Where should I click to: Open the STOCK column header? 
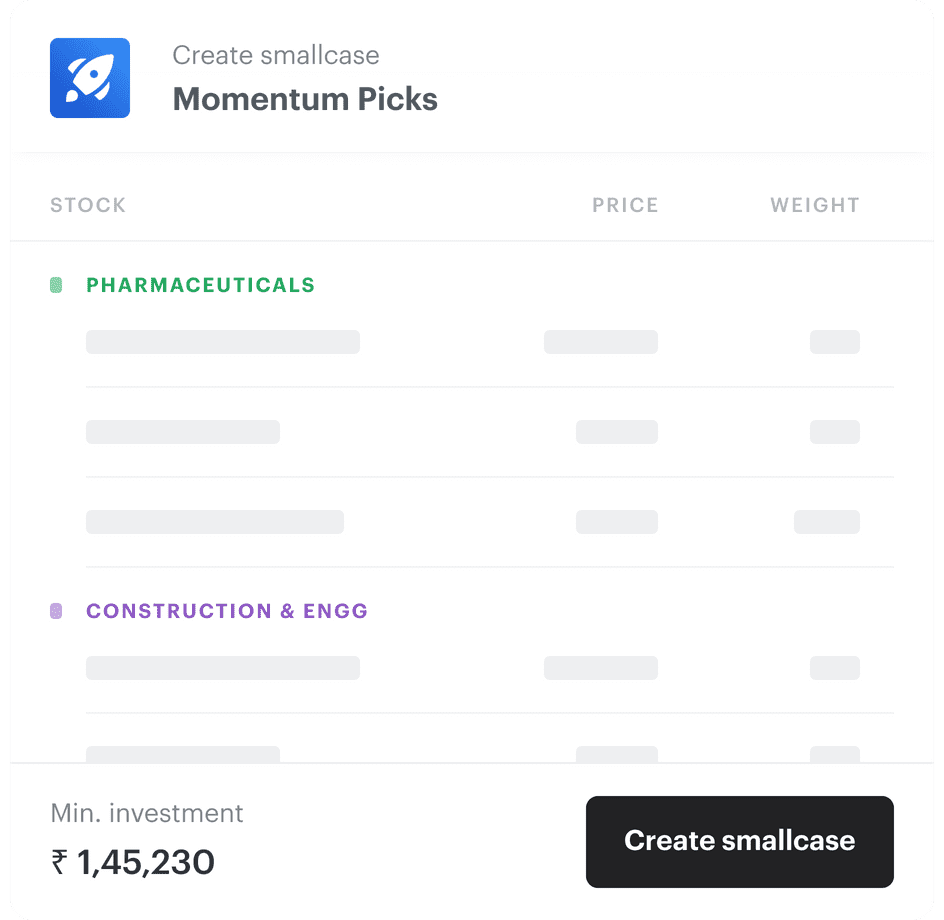click(87, 205)
